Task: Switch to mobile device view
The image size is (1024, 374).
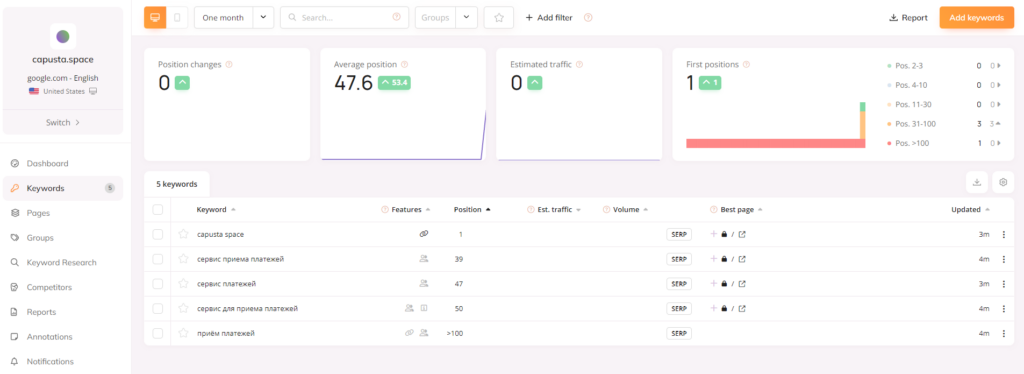Action: click(x=177, y=18)
